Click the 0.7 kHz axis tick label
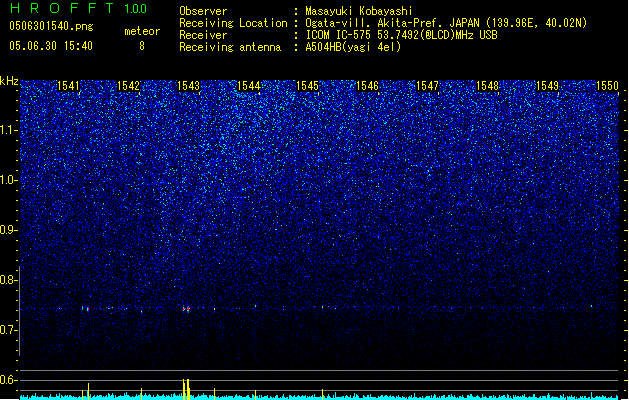 pos(8,330)
